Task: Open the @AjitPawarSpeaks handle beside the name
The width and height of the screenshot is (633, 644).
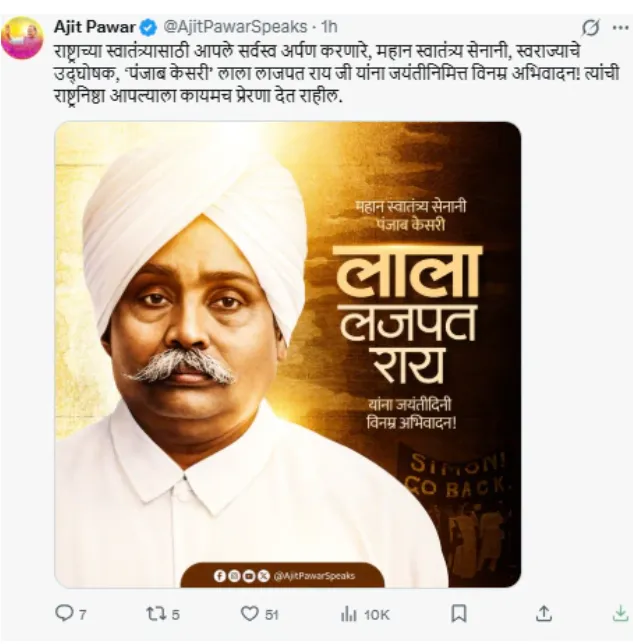Action: (x=235, y=27)
